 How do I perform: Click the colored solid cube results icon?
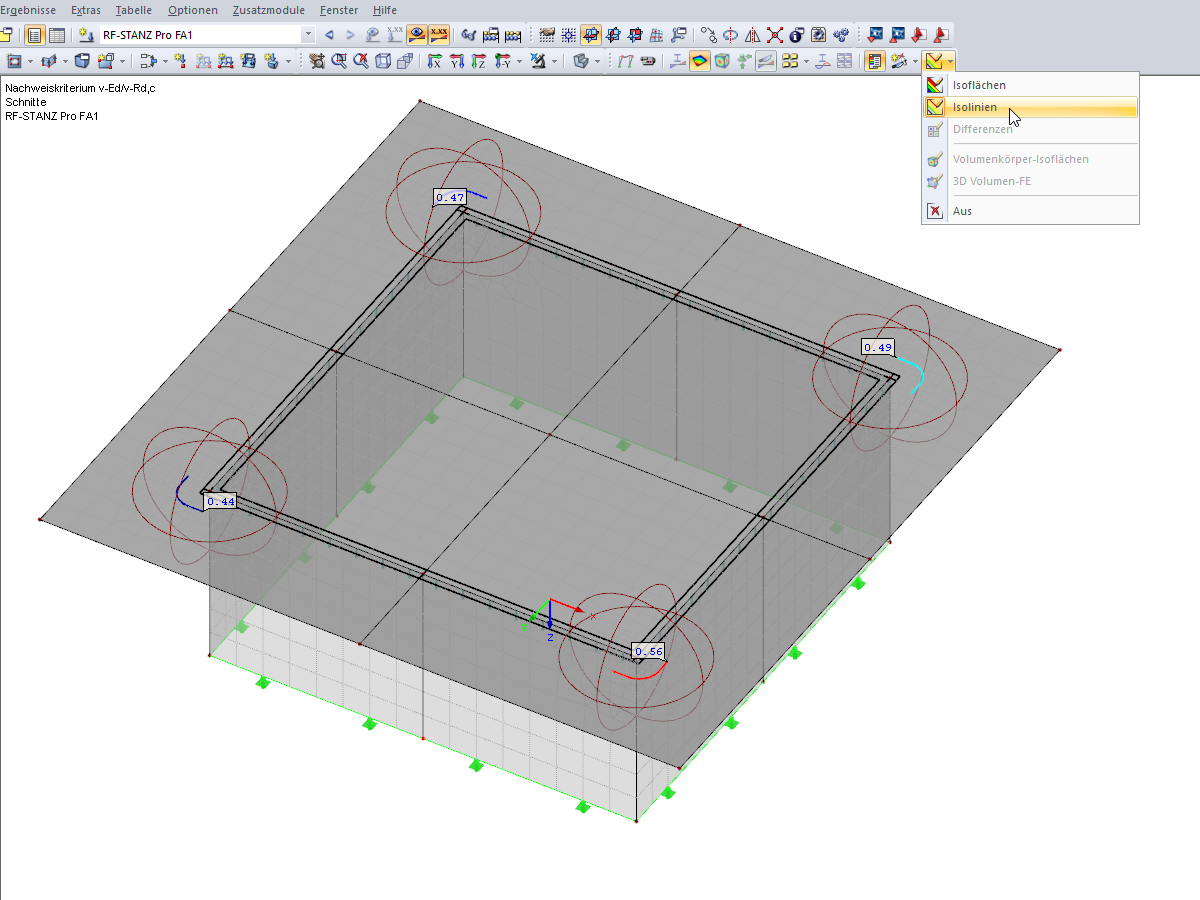click(721, 61)
